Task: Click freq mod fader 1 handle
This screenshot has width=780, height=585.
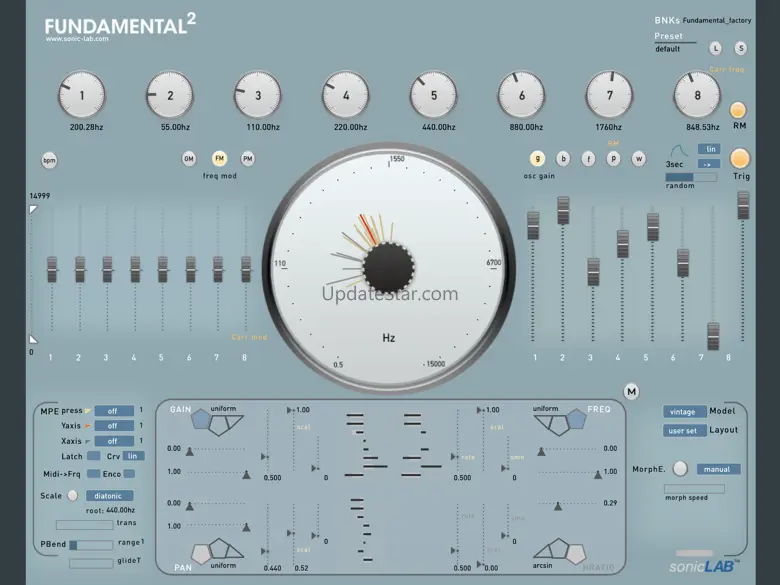Action: point(52,269)
